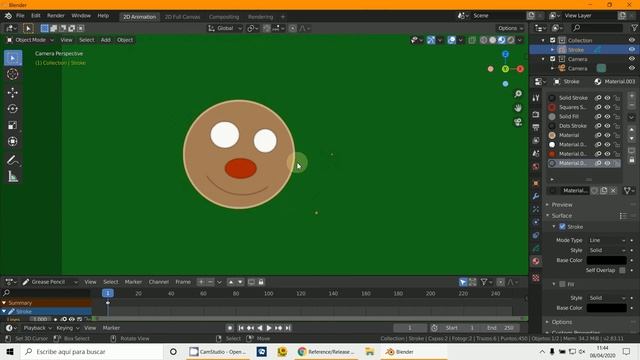This screenshot has width=640, height=360.
Task: Open the File menu
Action: click(x=20, y=16)
